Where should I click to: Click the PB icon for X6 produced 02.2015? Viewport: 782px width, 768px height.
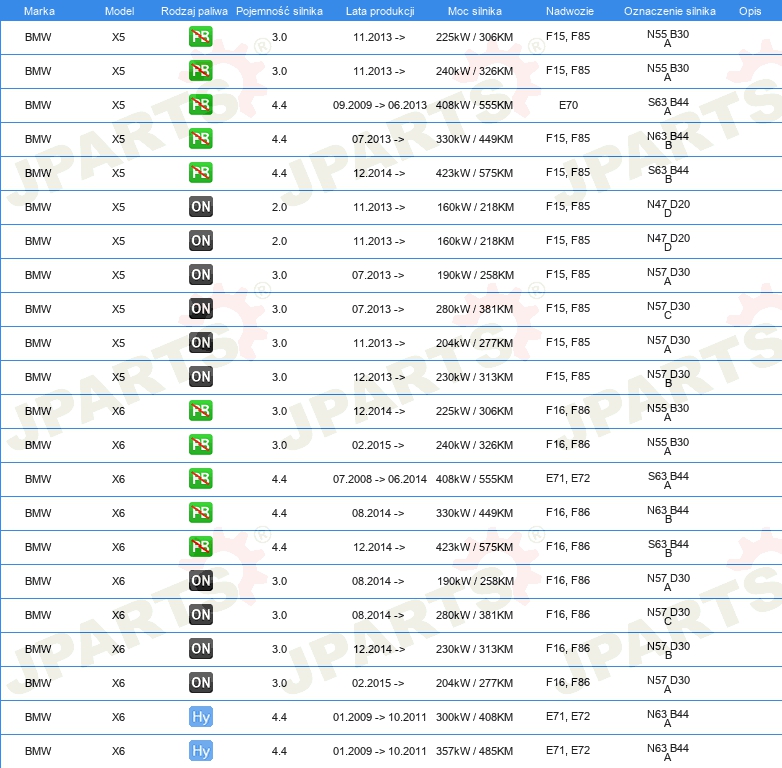click(201, 445)
